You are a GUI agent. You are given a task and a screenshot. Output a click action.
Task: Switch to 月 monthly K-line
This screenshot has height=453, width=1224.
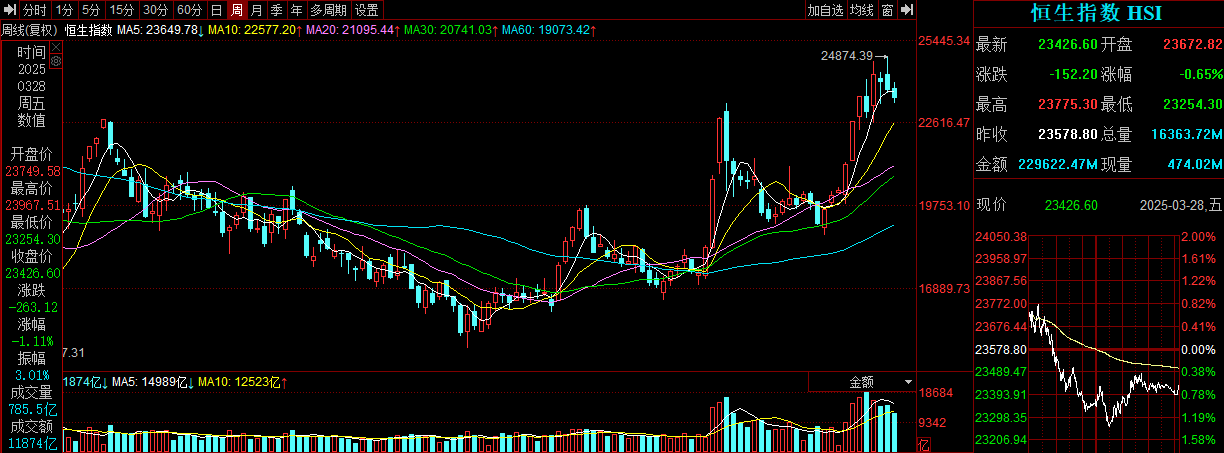pyautogui.click(x=257, y=10)
